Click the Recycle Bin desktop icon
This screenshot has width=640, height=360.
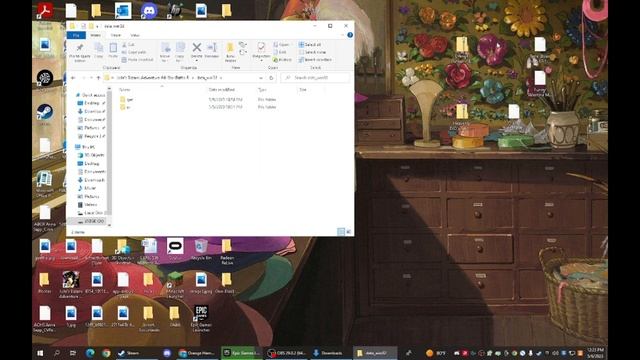tap(200, 250)
